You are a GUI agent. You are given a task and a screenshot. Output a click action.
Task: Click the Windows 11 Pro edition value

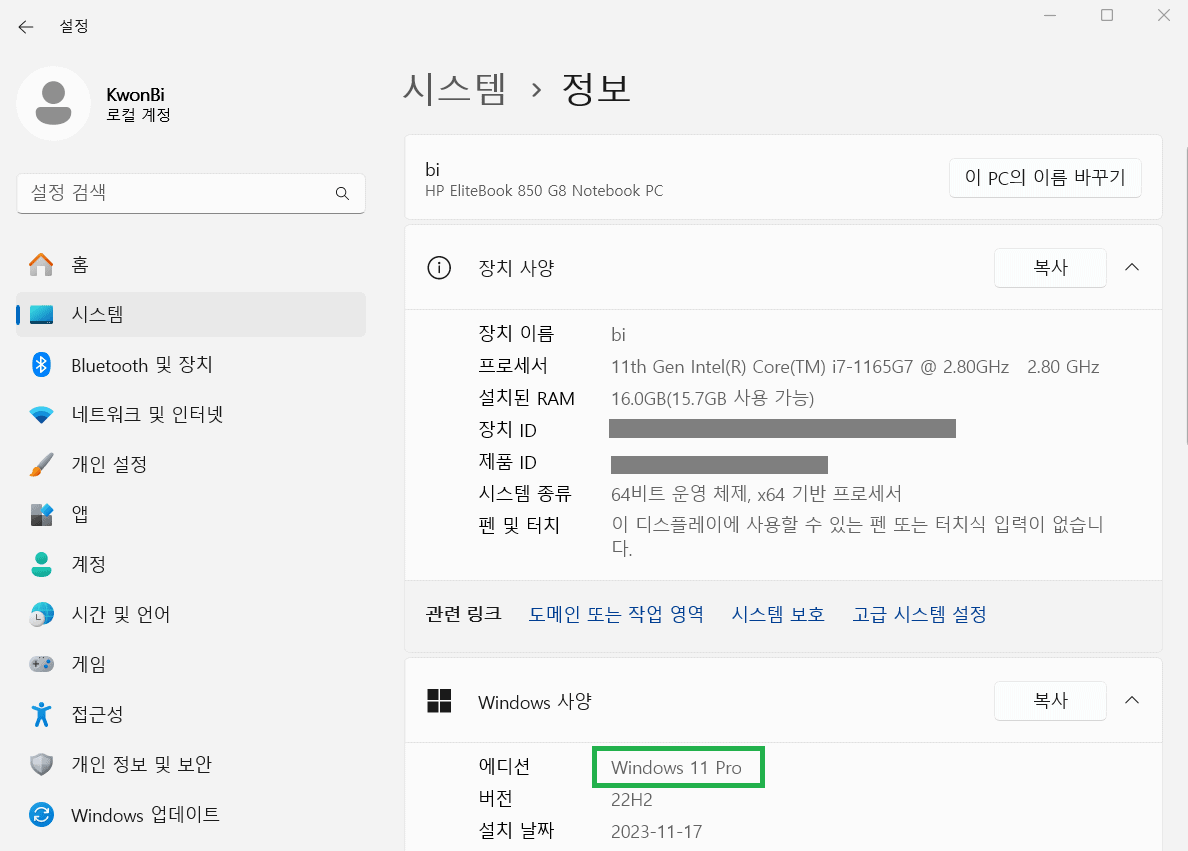[677, 768]
